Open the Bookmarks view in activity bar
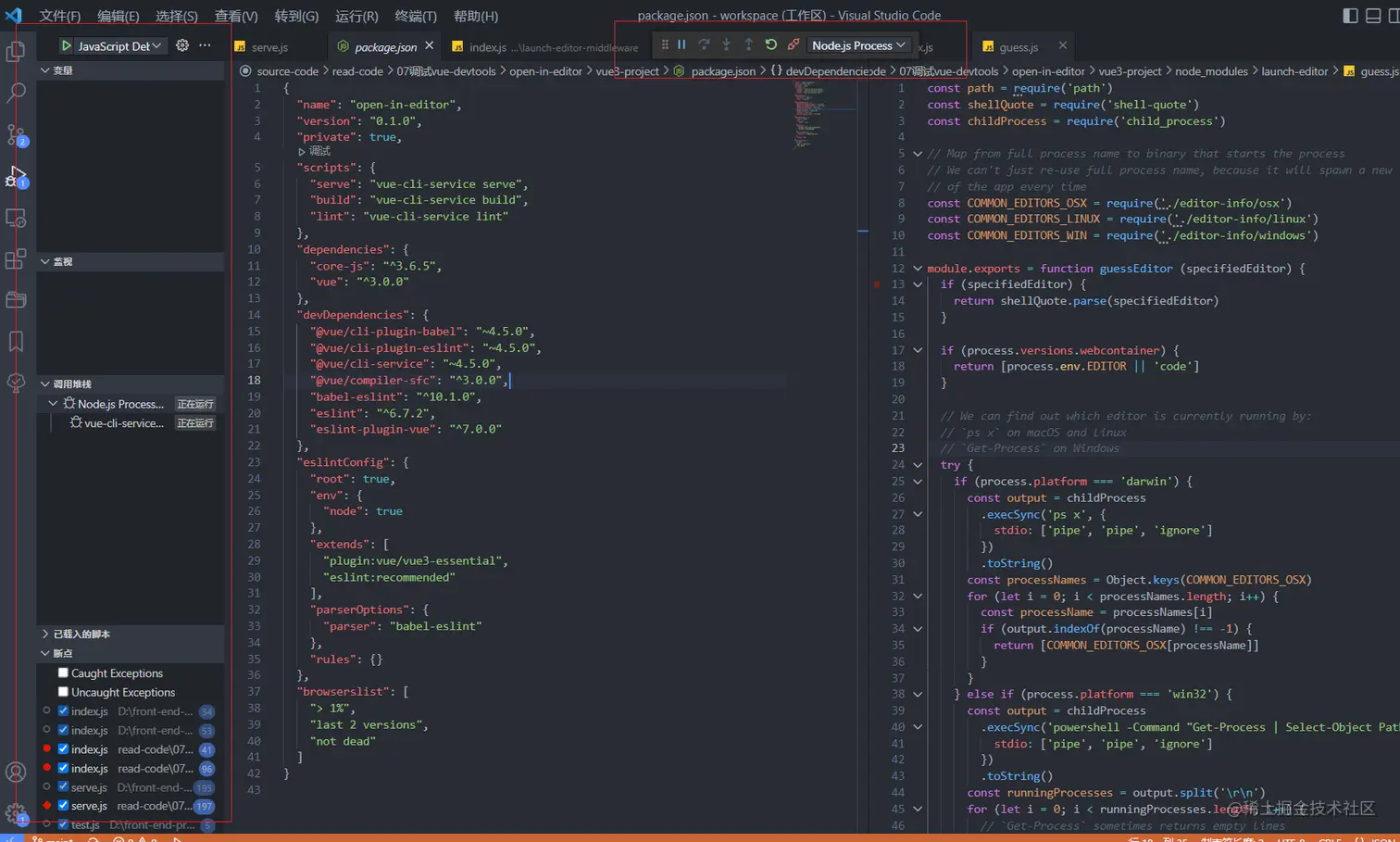This screenshot has width=1400, height=842. point(16,342)
